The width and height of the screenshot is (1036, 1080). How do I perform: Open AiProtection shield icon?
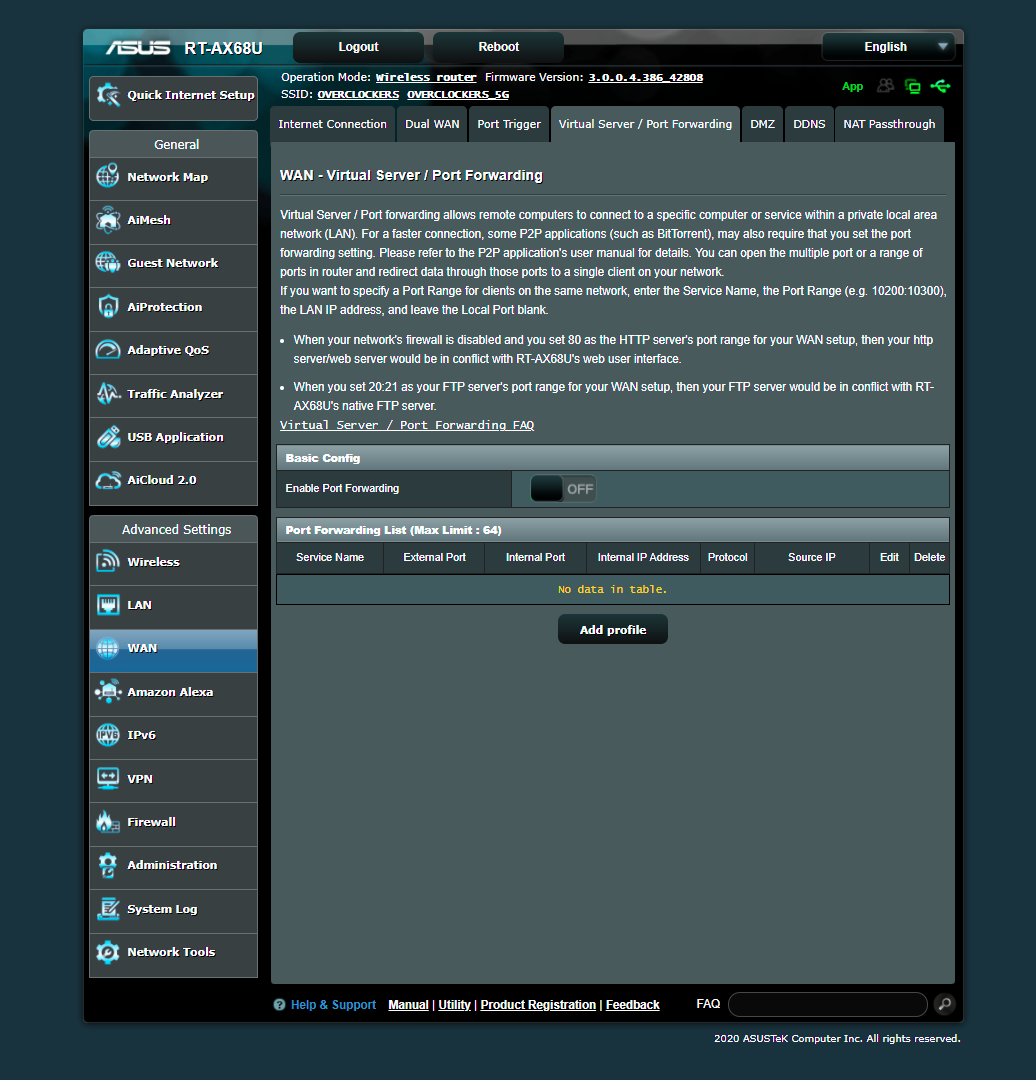(107, 307)
